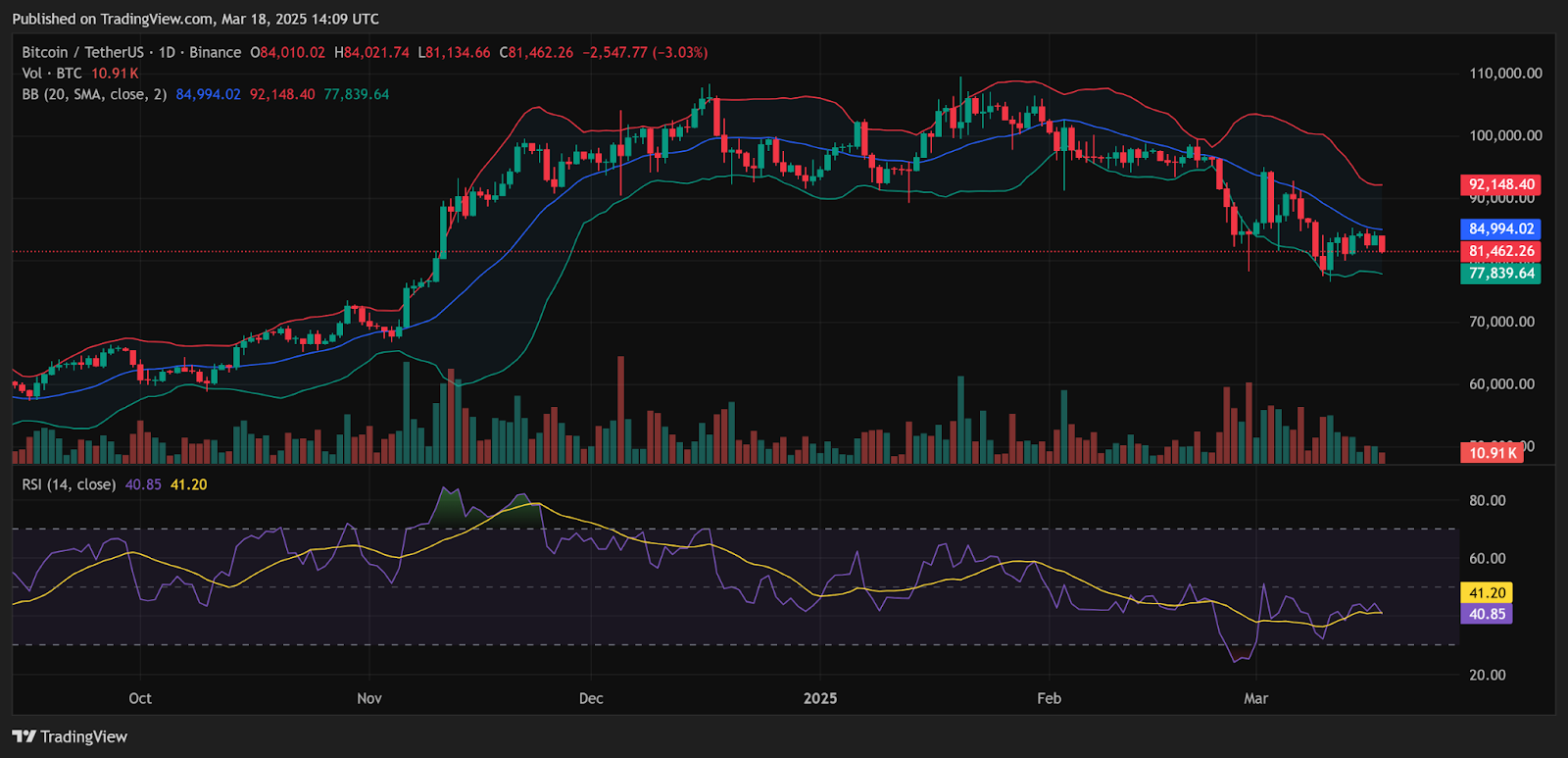Select the BB (20, SMA, close, 2) legend
1568x758 pixels.
pyautogui.click(x=94, y=94)
